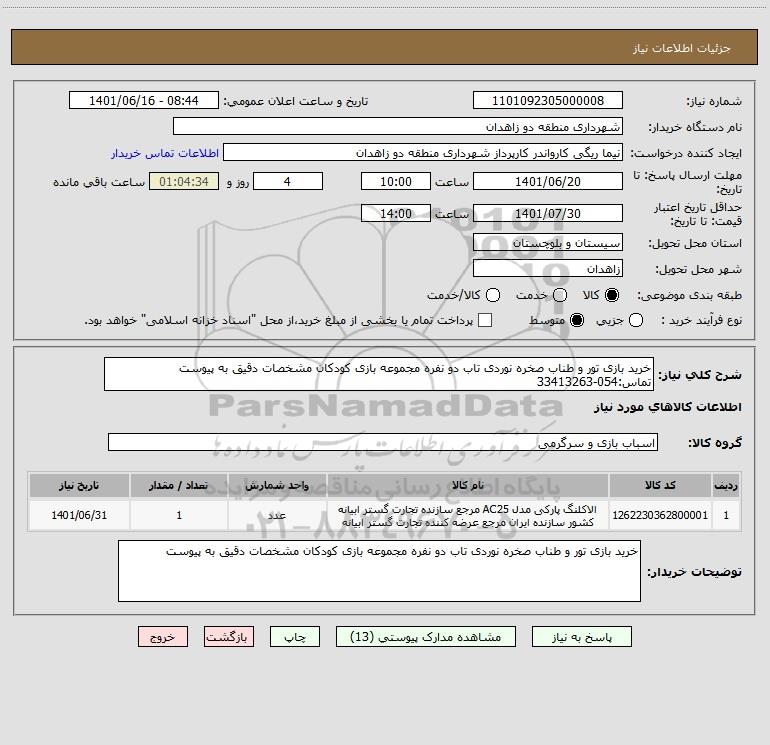
Task: Click the deadline time field 10:00
Action: pos(396,182)
